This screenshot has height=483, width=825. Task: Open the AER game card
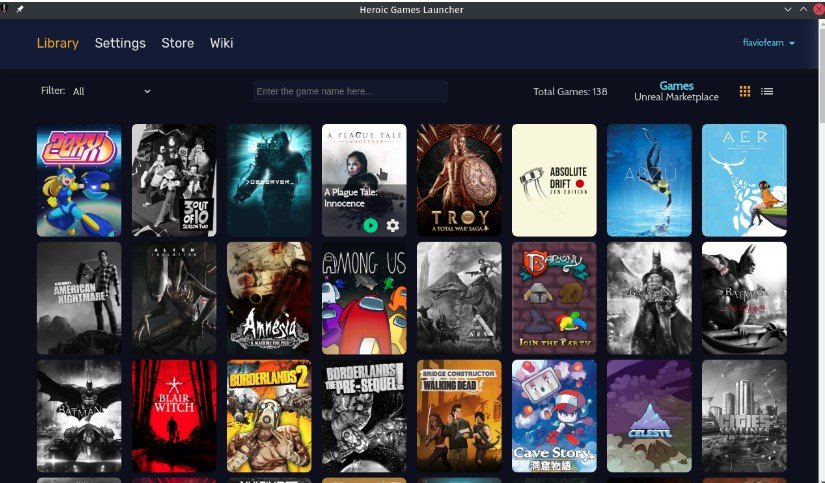(x=744, y=180)
